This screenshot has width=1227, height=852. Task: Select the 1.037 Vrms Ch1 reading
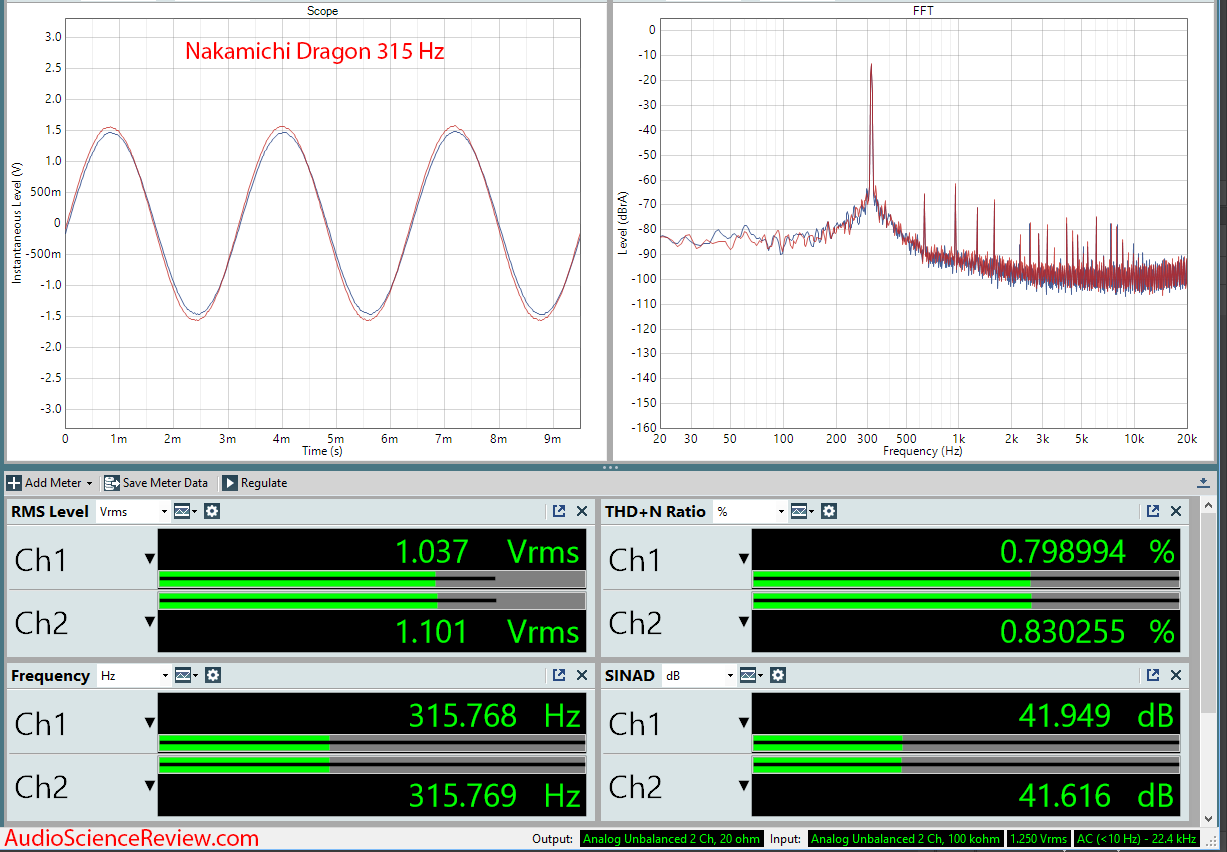pos(488,551)
